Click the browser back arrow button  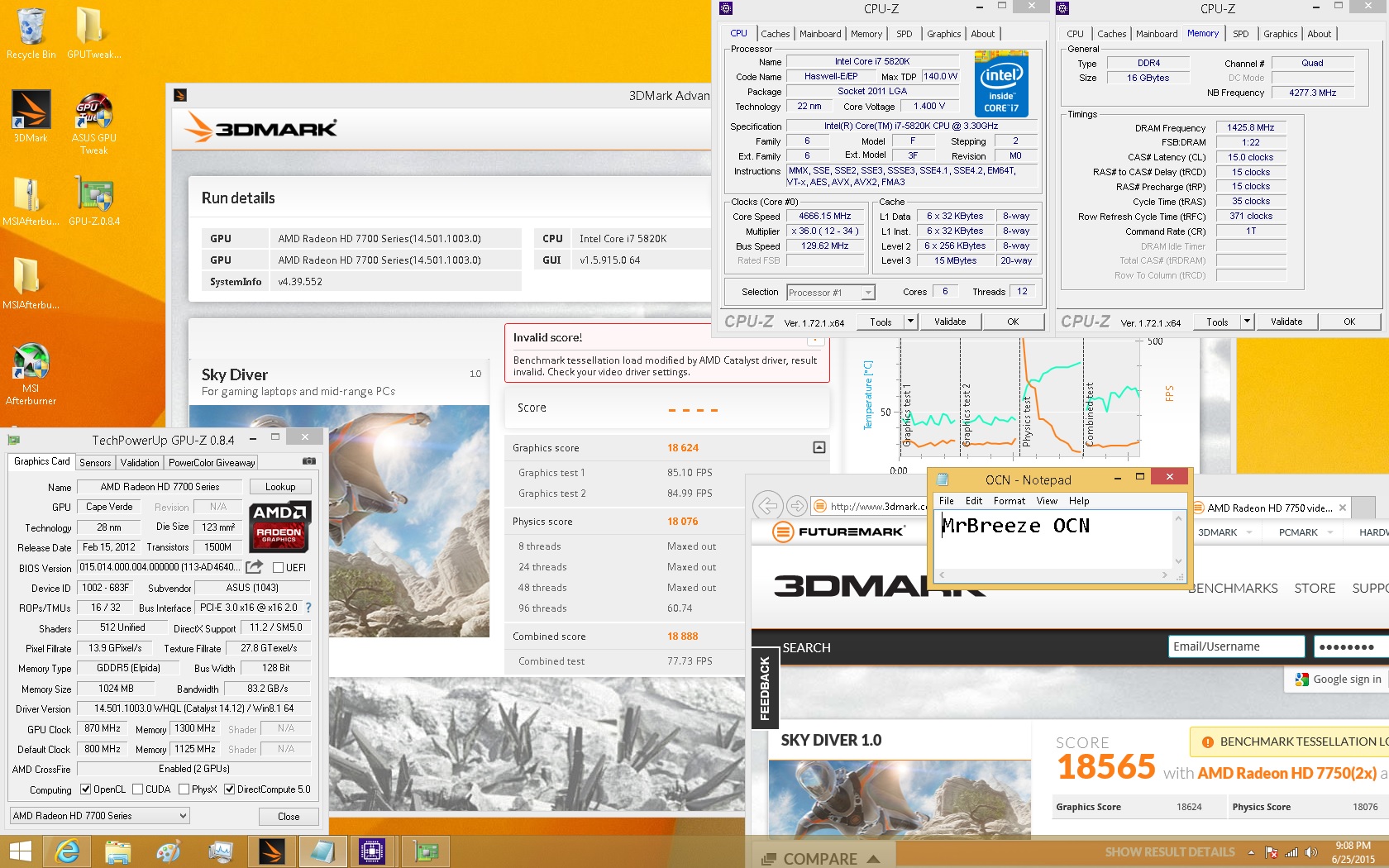pos(767,506)
